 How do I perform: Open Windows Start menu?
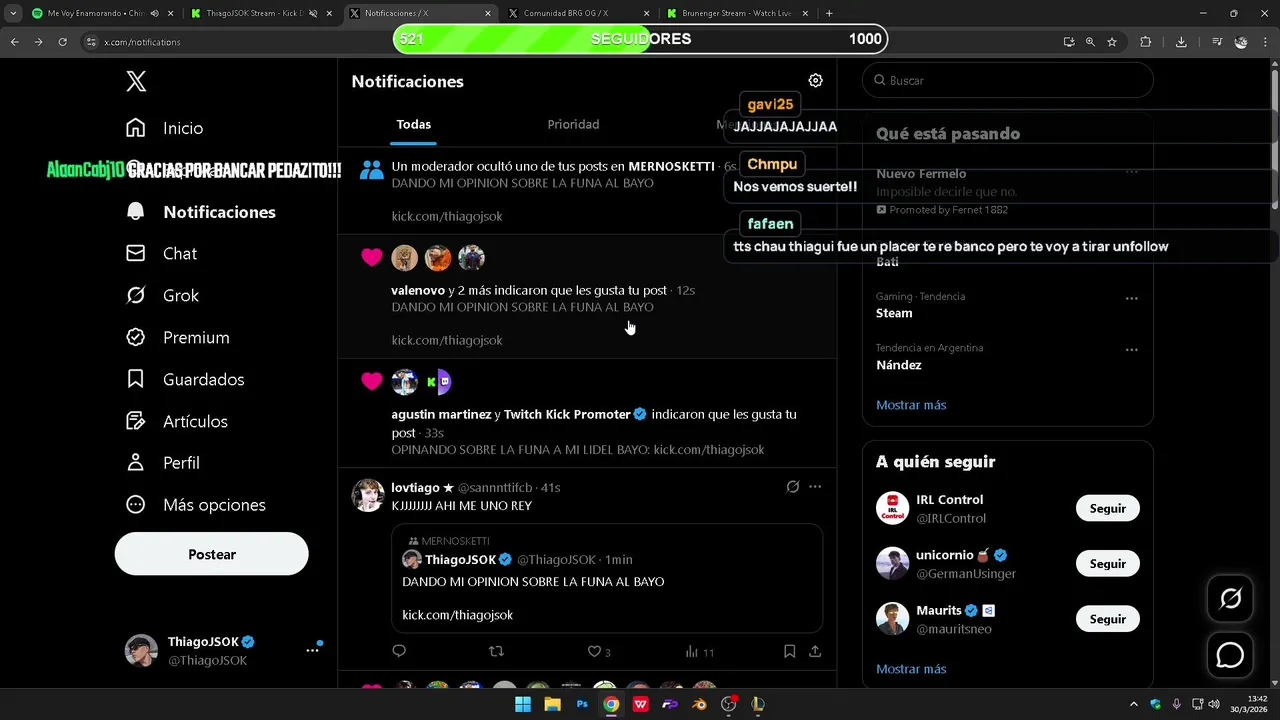523,704
